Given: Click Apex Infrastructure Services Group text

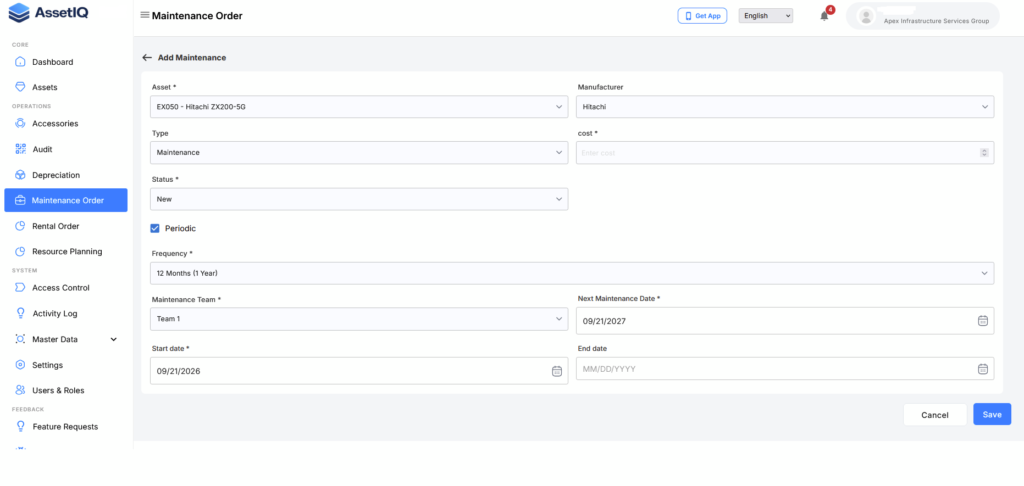Looking at the screenshot, I should coord(936,21).
